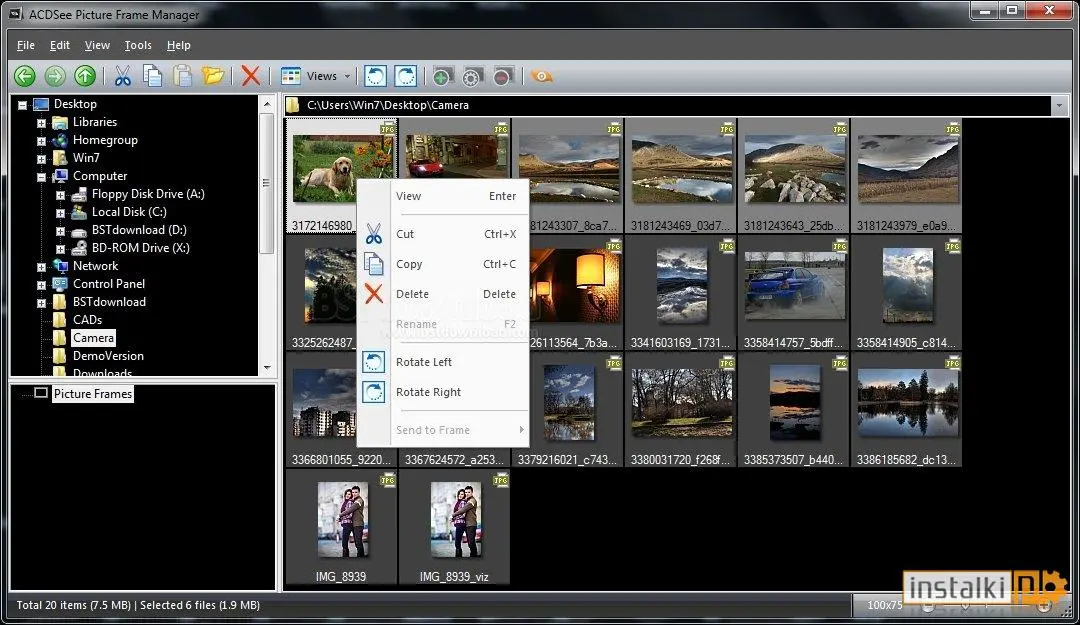Screen dimensions: 1080x625
Task: Click the folder tree scroll-up arrow
Action: click(x=267, y=104)
